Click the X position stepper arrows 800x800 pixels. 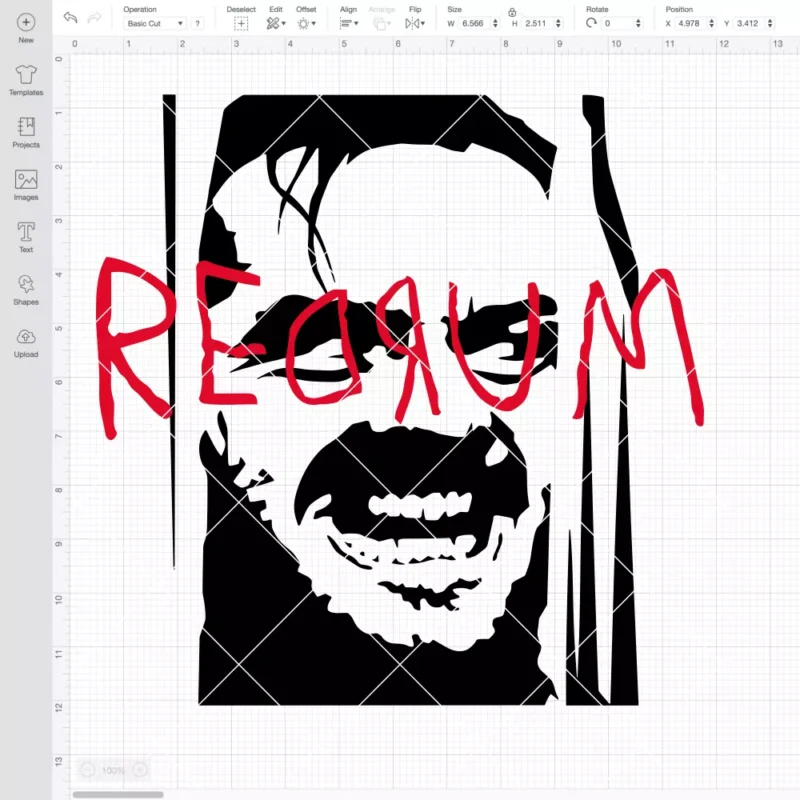712,23
